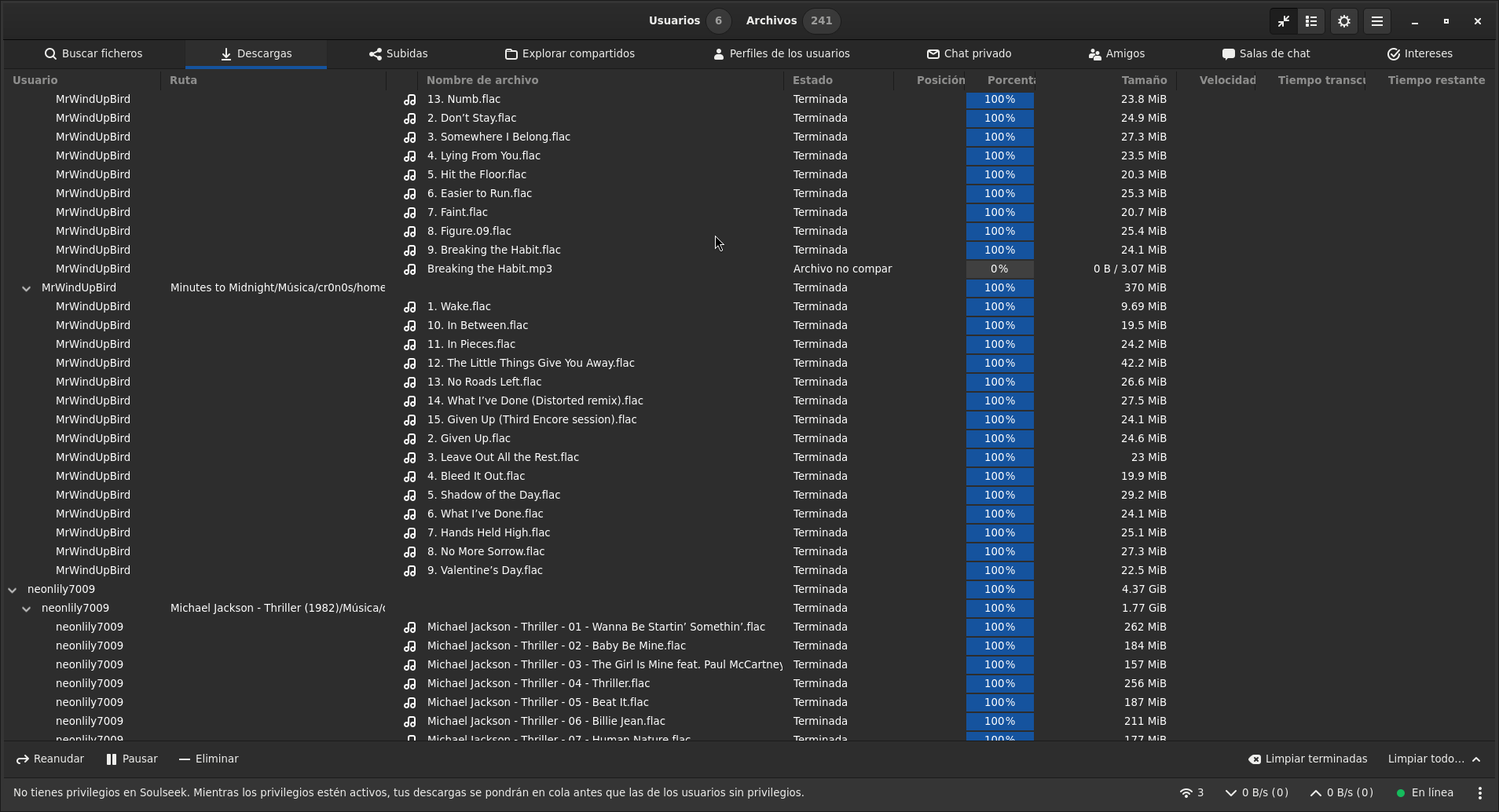Click the collapse tree view icon in header
Viewport: 1499px width, 812px height.
(x=1284, y=21)
